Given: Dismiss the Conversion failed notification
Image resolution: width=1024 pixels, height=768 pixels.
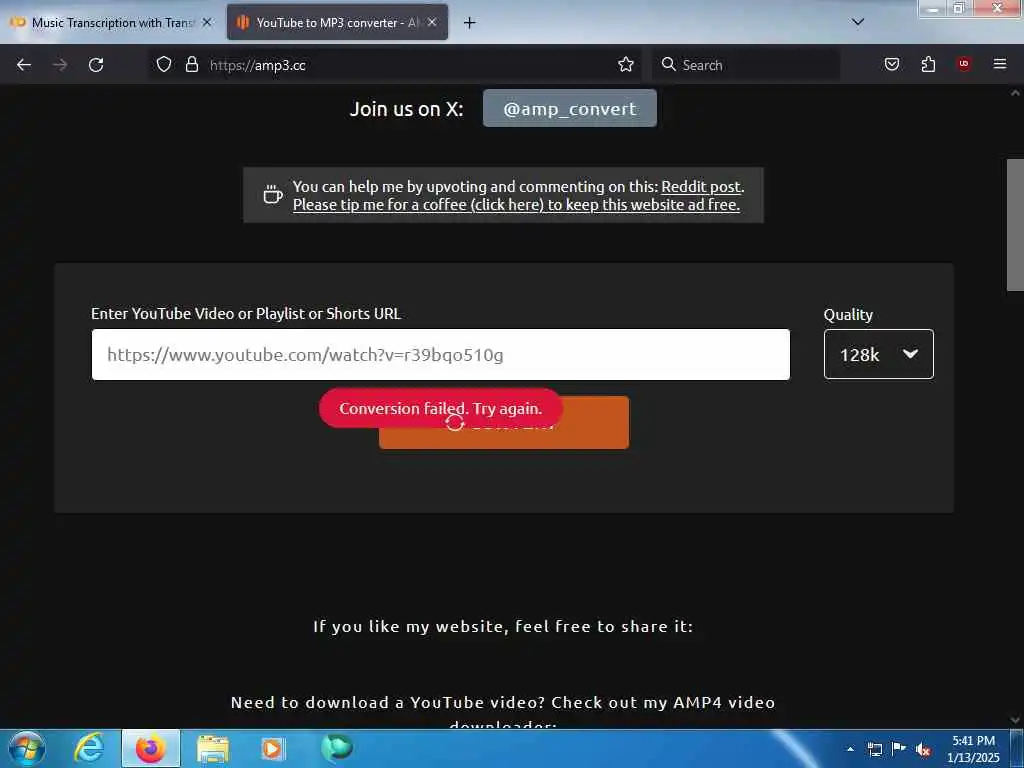Looking at the screenshot, I should (x=441, y=409).
